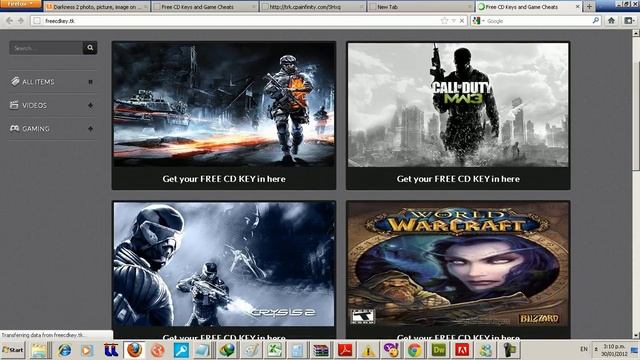Open the red Adobe icon in taskbar
Screen dimensions: 640x360
click(462, 350)
